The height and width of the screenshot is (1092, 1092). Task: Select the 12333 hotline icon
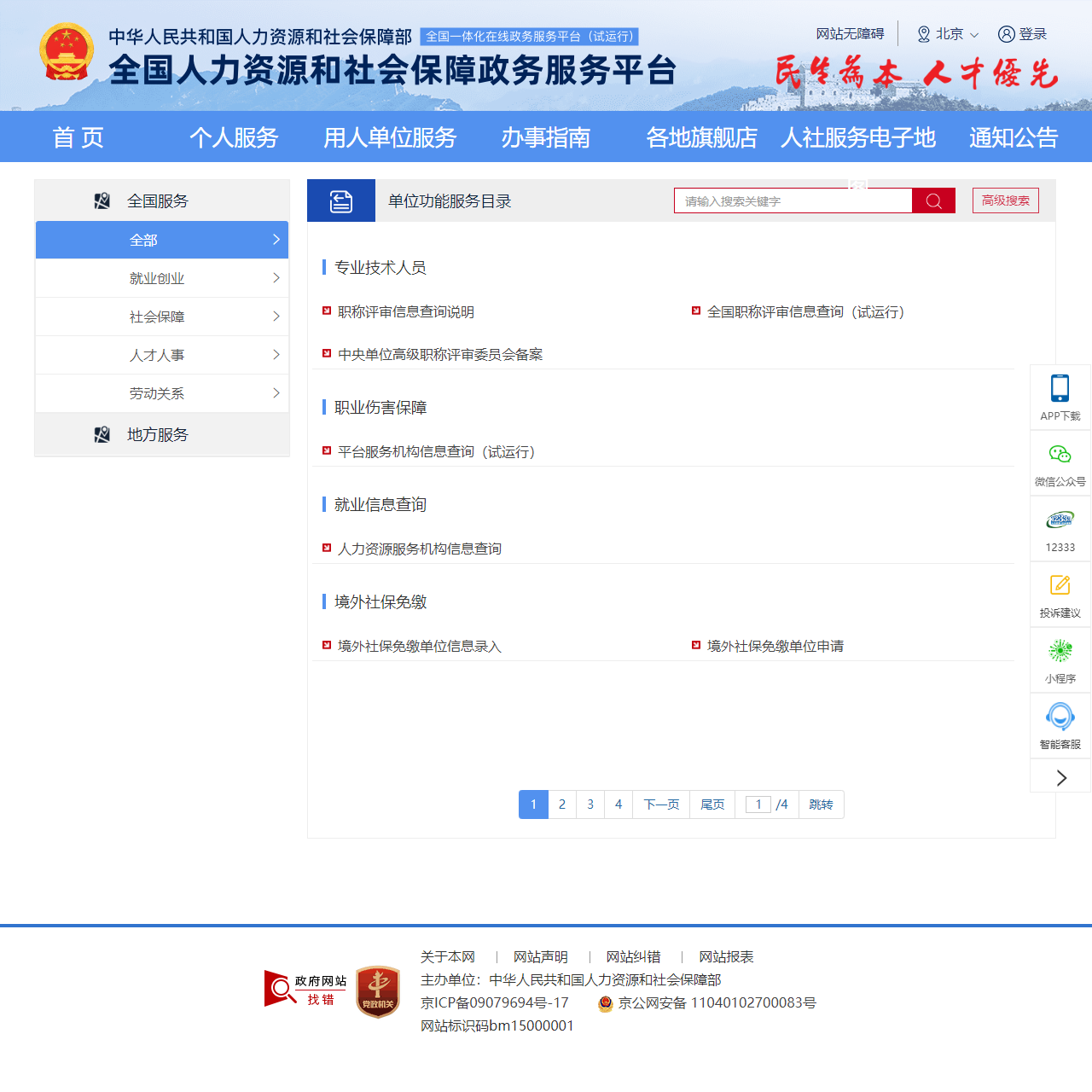(x=1060, y=520)
